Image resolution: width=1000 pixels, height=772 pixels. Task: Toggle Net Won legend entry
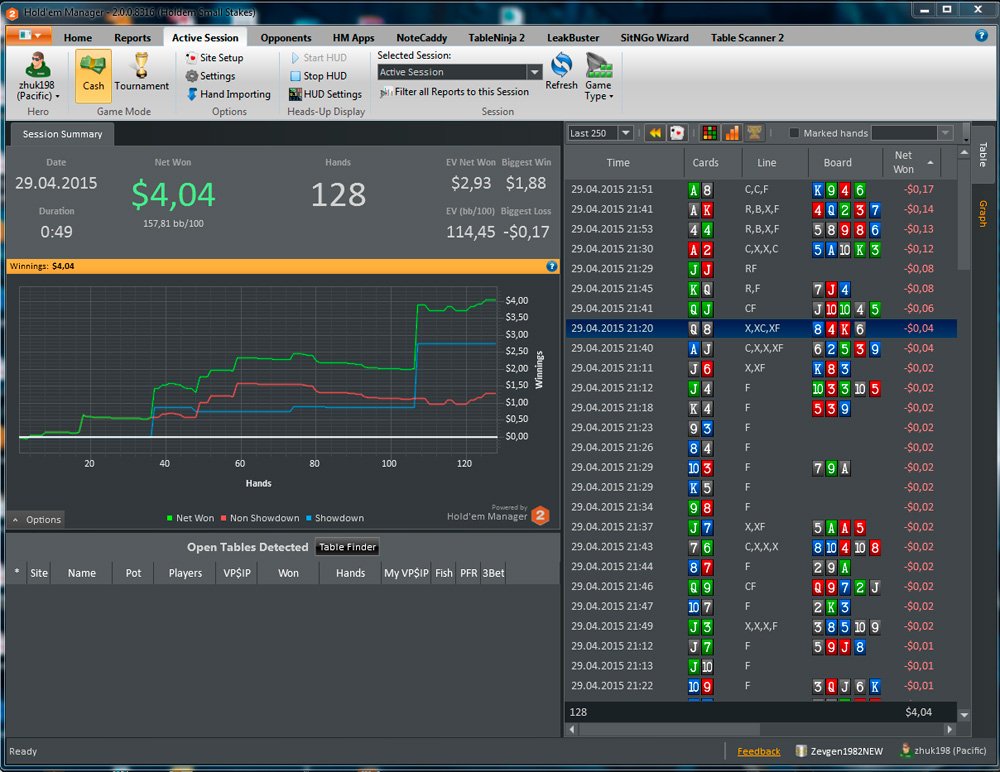point(190,518)
